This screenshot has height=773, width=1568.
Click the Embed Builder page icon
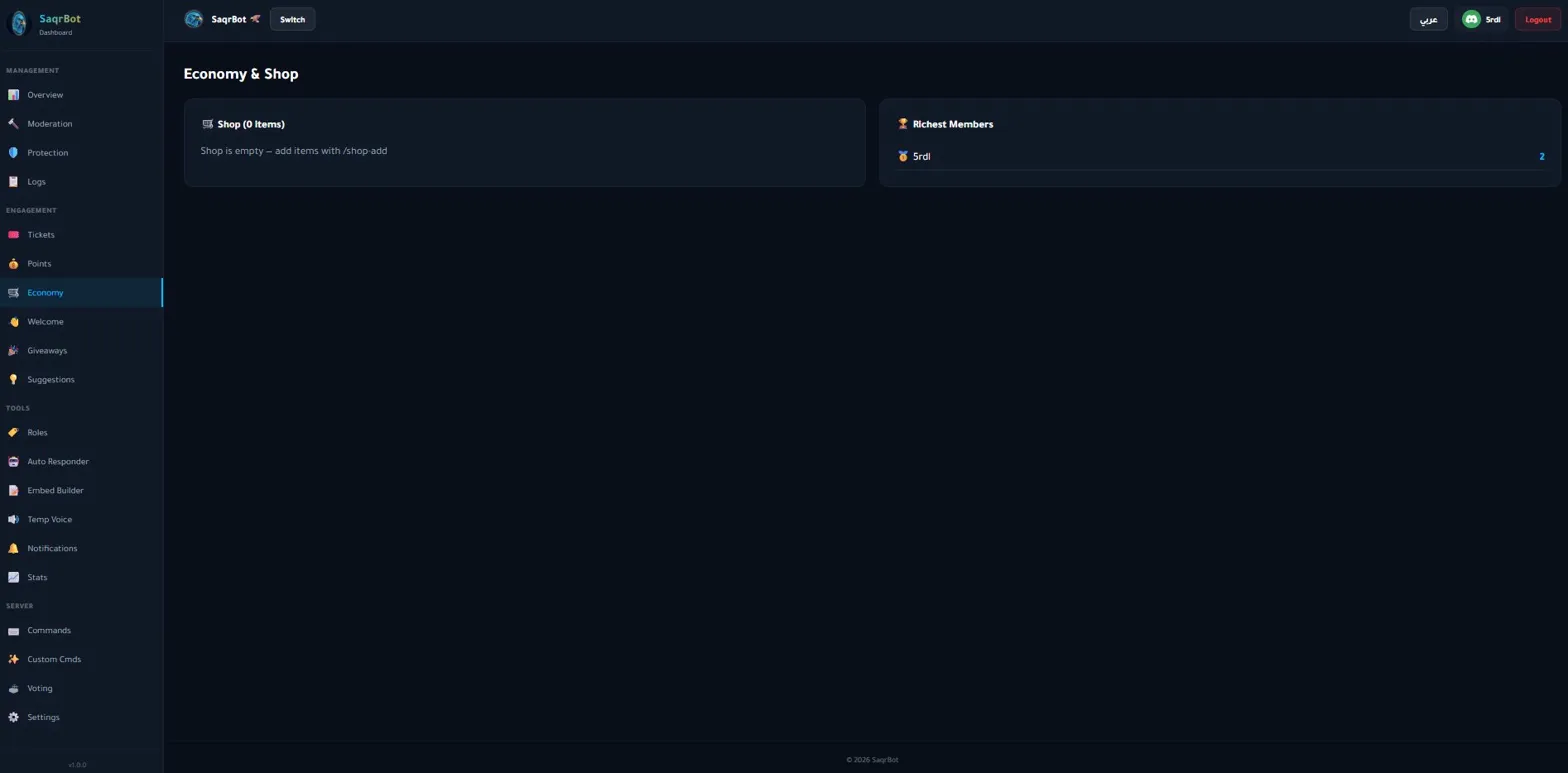pos(13,491)
